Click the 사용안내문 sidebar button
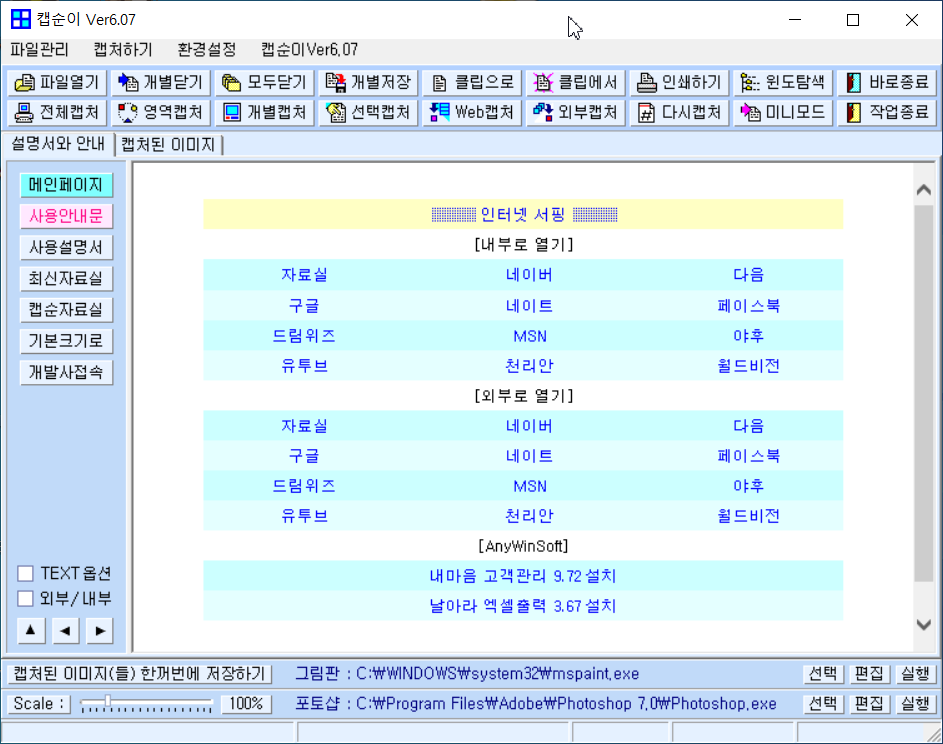The image size is (943, 744). 66,216
